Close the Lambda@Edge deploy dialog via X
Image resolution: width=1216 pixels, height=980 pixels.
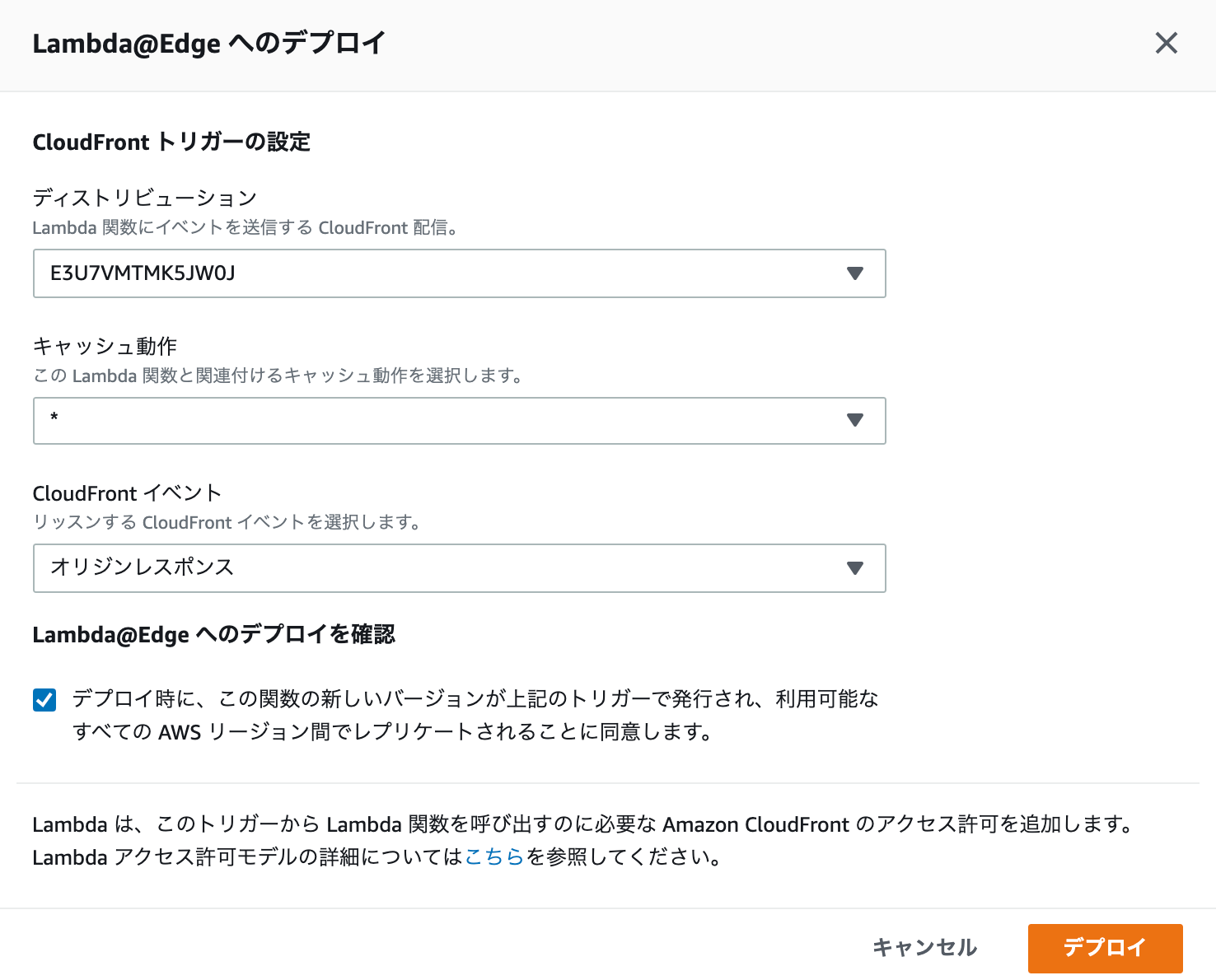[1167, 43]
